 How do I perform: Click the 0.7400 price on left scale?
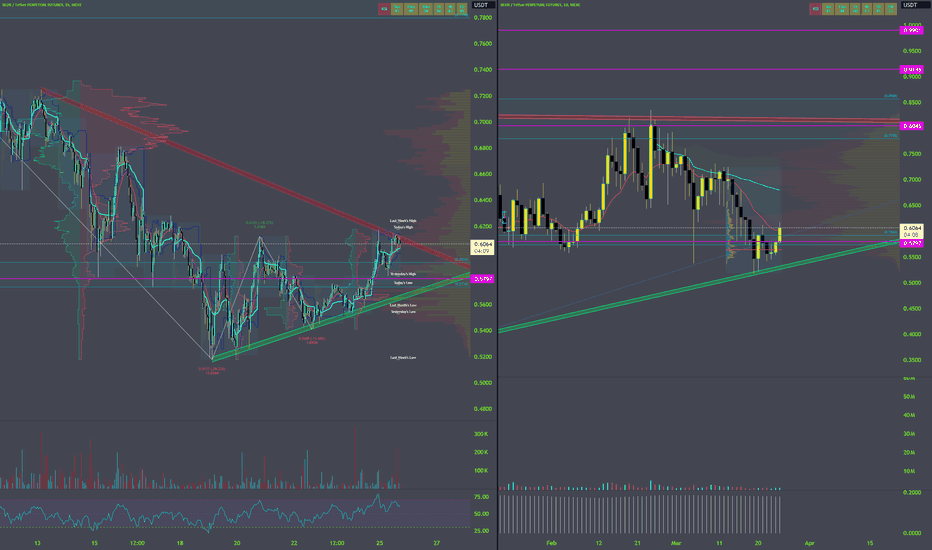point(483,70)
